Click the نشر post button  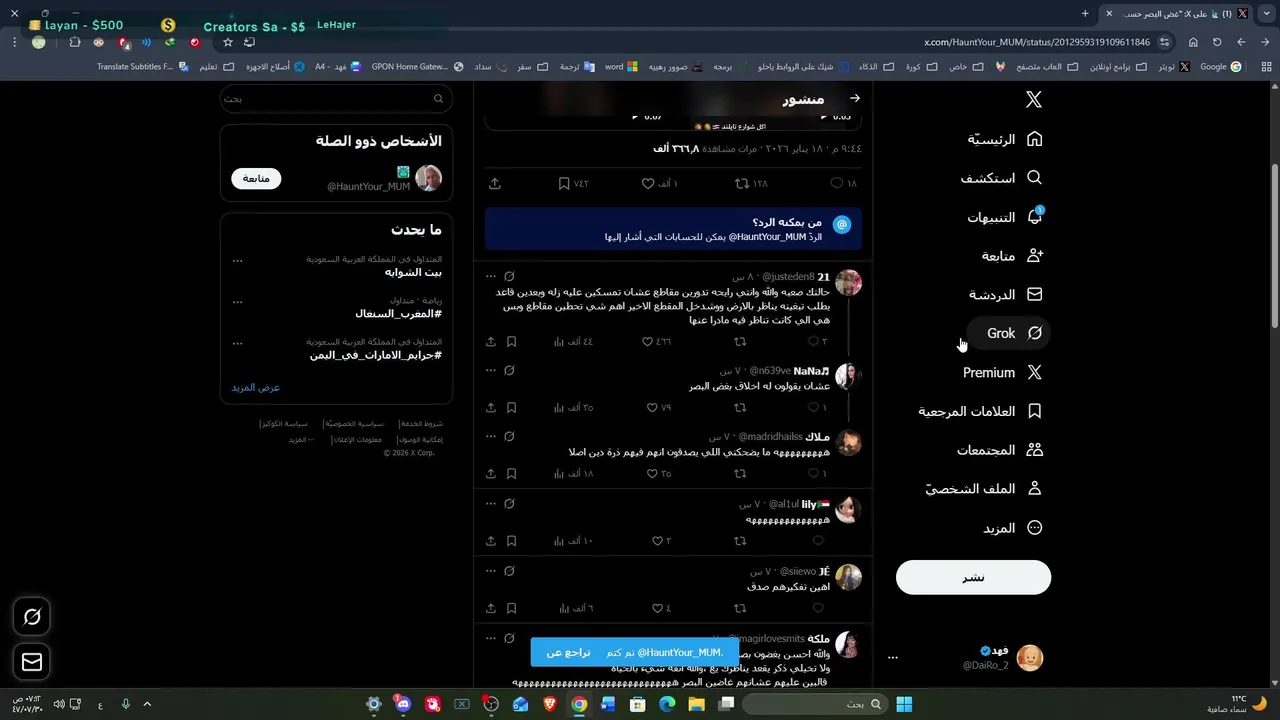[973, 577]
